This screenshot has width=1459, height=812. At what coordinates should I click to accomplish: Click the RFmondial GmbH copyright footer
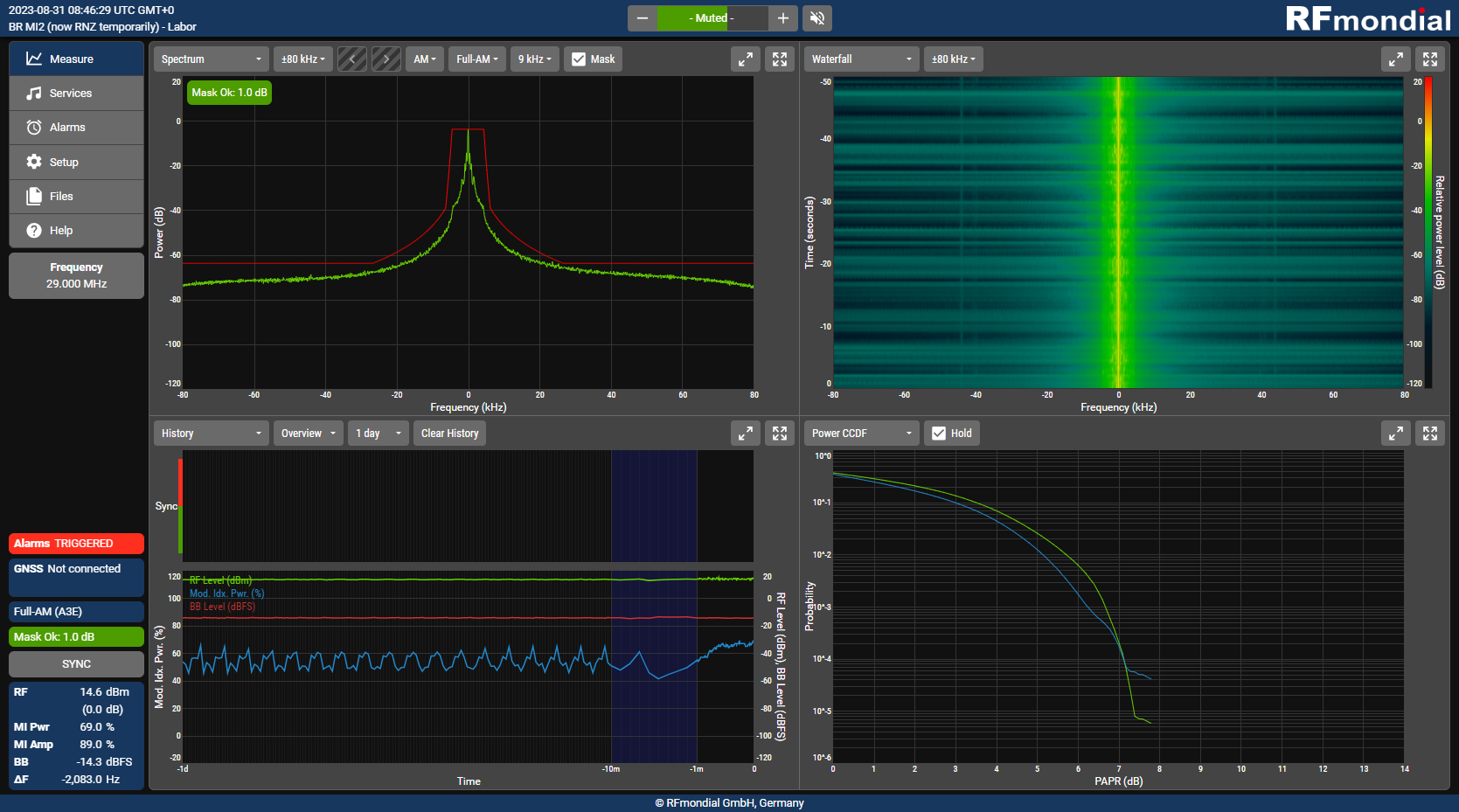point(729,803)
